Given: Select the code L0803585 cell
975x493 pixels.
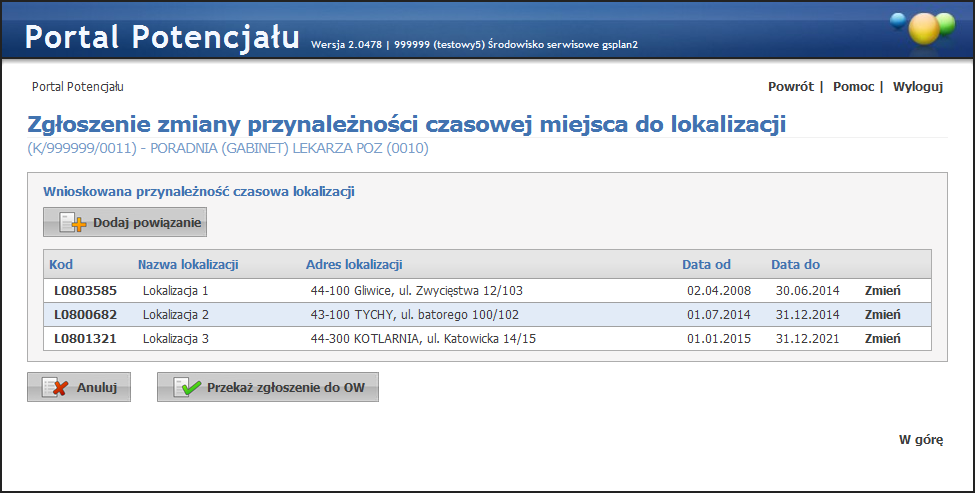Looking at the screenshot, I should coord(85,291).
